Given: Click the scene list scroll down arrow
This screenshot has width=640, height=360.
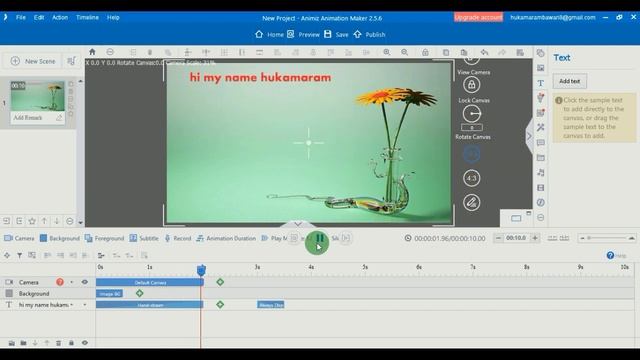Looking at the screenshot, I should (x=80, y=222).
